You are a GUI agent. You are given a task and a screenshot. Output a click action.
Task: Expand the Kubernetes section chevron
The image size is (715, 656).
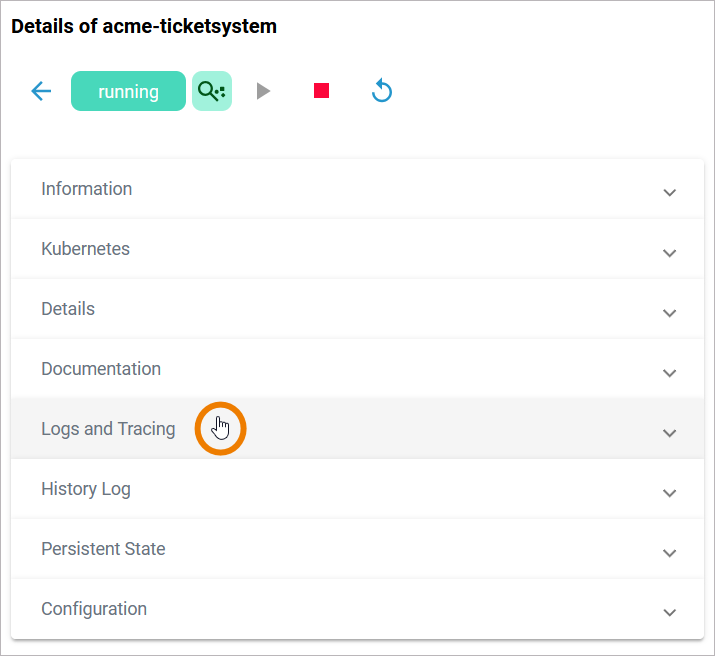point(670,252)
